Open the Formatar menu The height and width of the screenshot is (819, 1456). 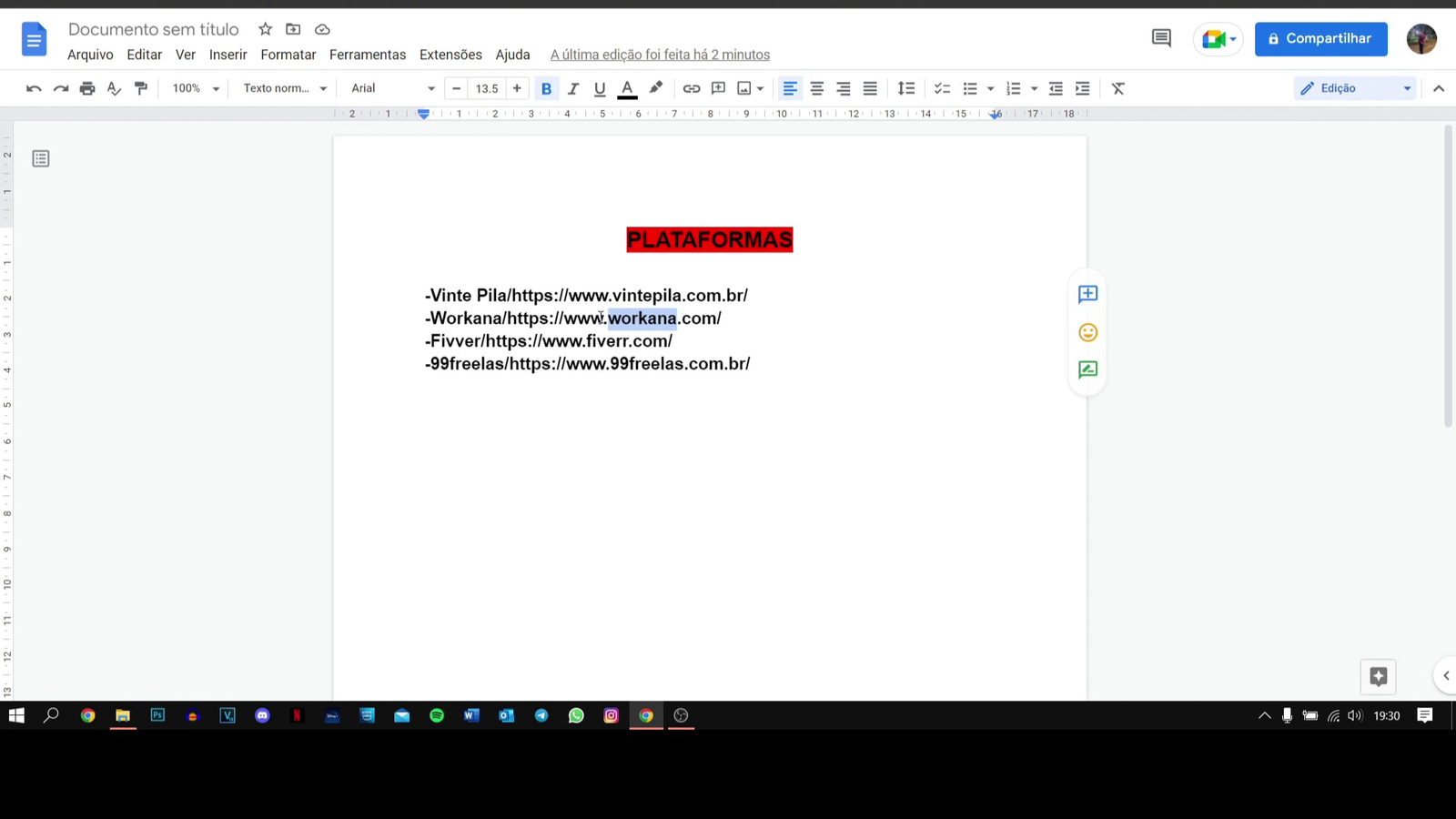coord(288,55)
